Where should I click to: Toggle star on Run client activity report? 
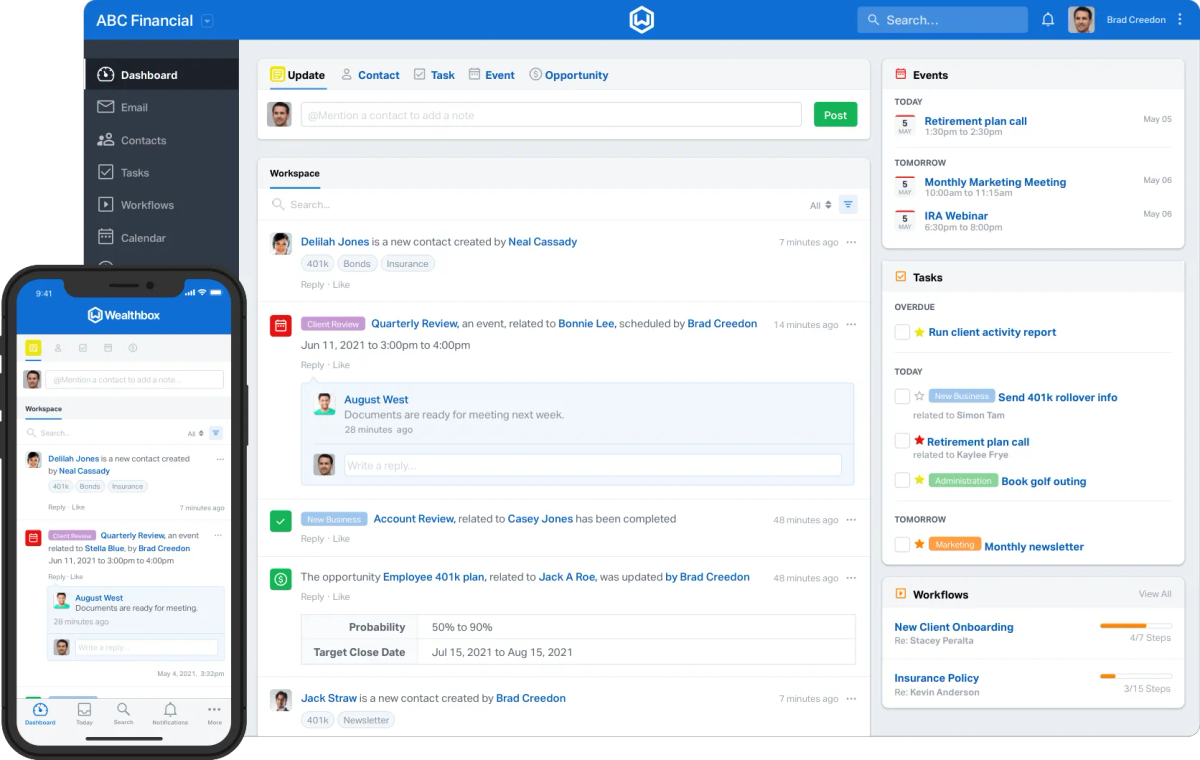(920, 332)
